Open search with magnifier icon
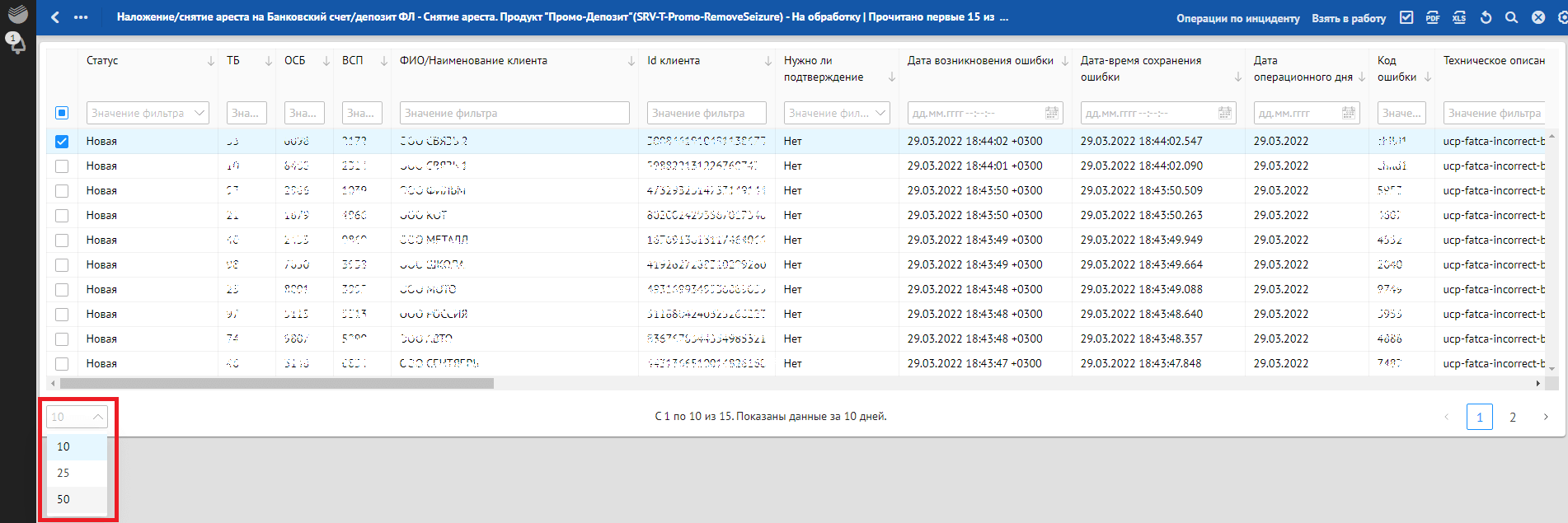Viewport: 1568px width, 523px height. 1511,17
